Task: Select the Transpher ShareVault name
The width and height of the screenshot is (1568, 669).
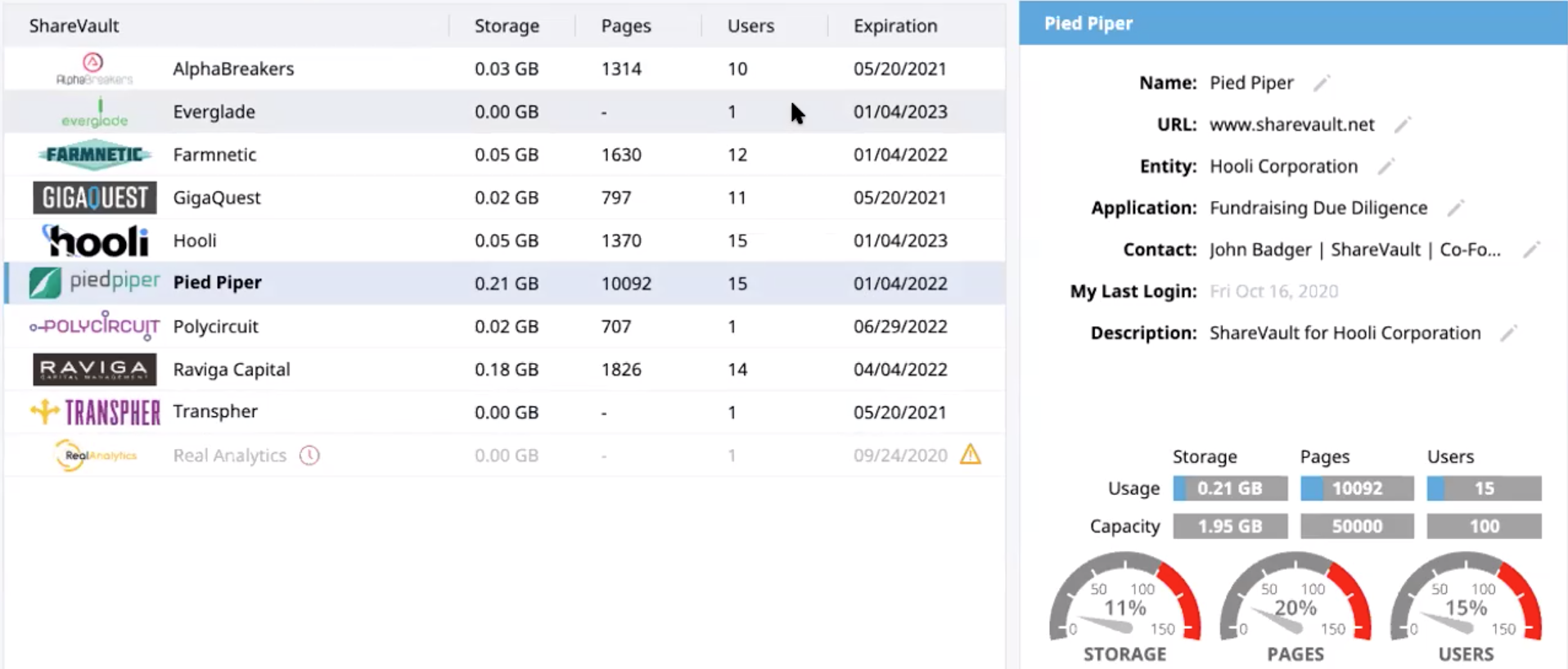Action: (215, 411)
